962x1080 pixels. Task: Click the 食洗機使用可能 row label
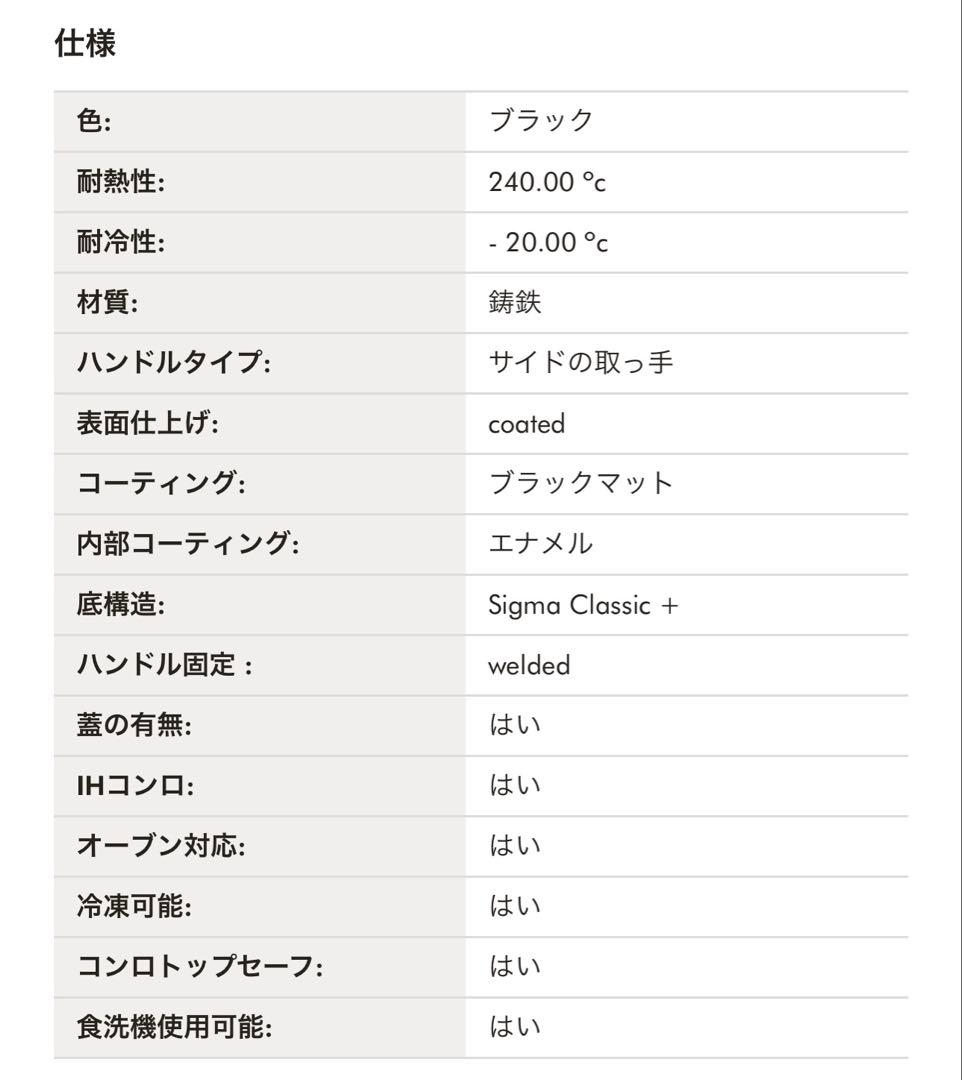pos(175,1027)
